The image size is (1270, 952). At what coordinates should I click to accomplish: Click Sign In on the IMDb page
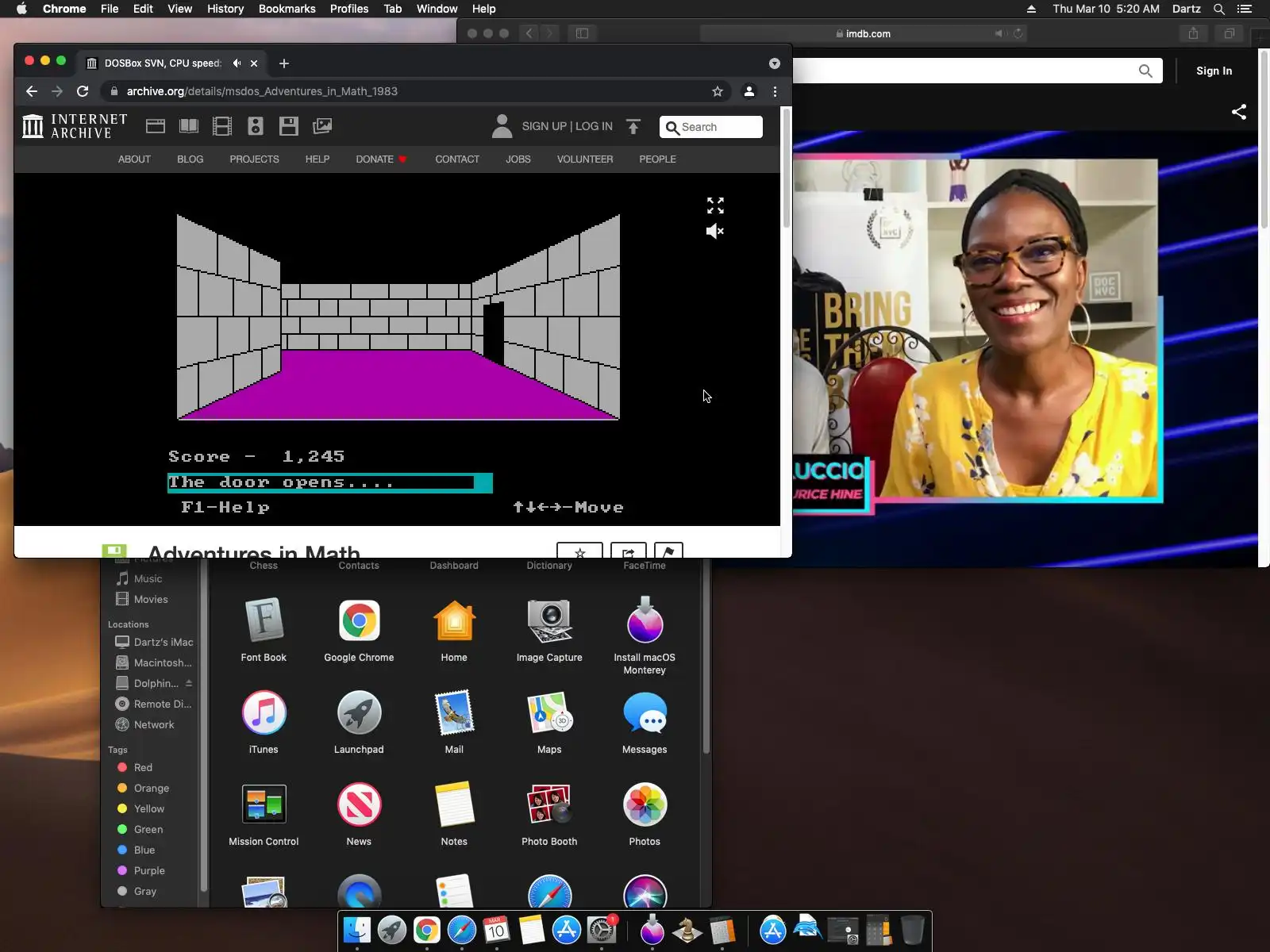1214,71
